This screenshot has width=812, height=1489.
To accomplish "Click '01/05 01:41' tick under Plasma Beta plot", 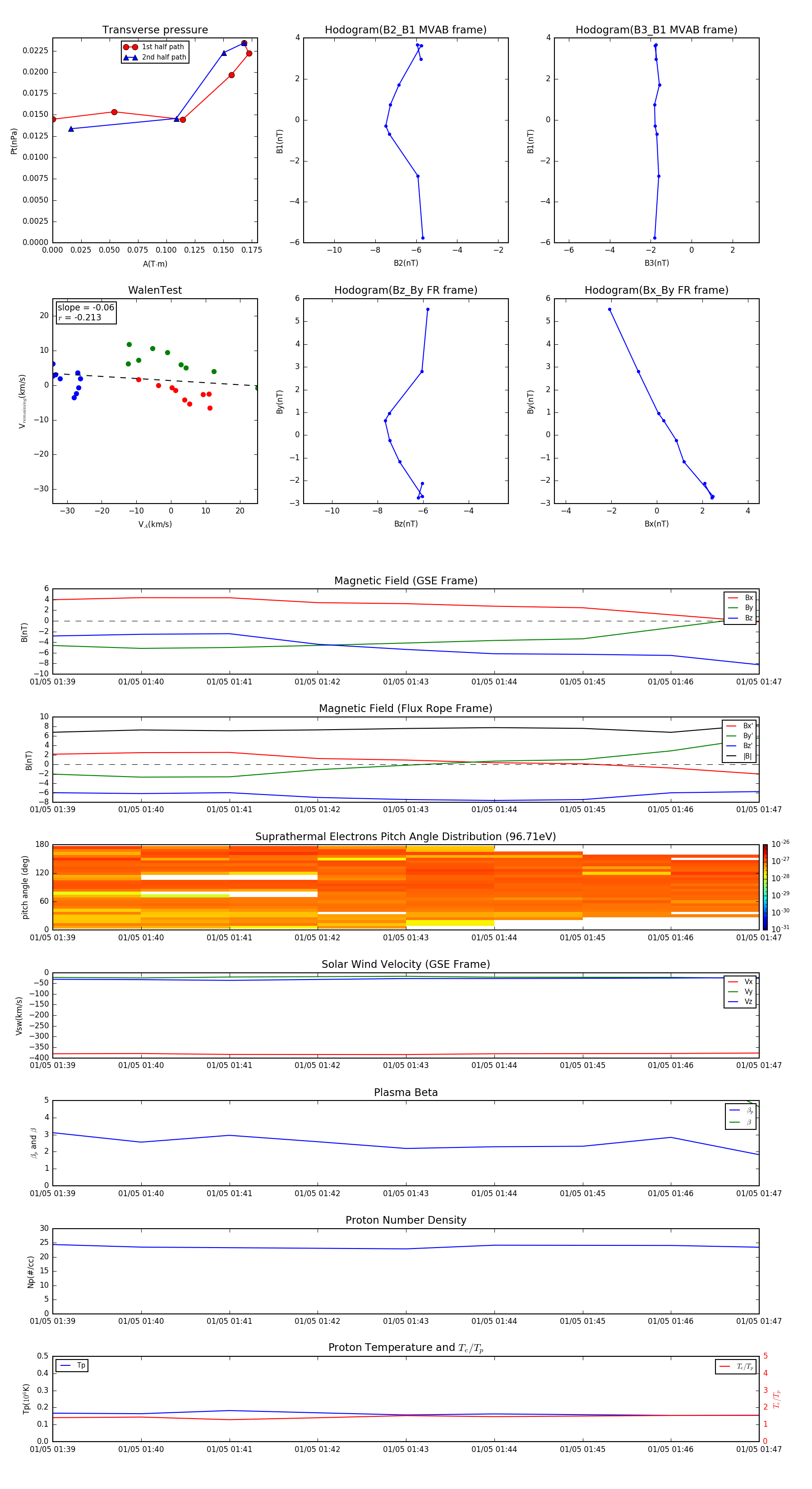I will [x=230, y=1193].
